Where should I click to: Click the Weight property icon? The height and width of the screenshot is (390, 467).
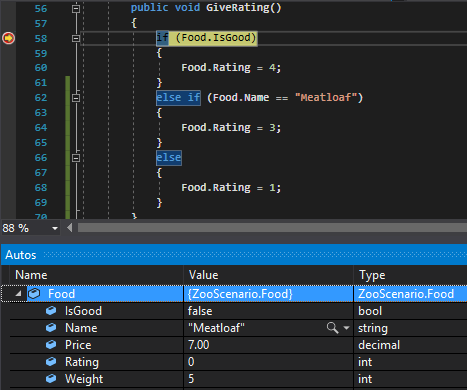click(51, 378)
